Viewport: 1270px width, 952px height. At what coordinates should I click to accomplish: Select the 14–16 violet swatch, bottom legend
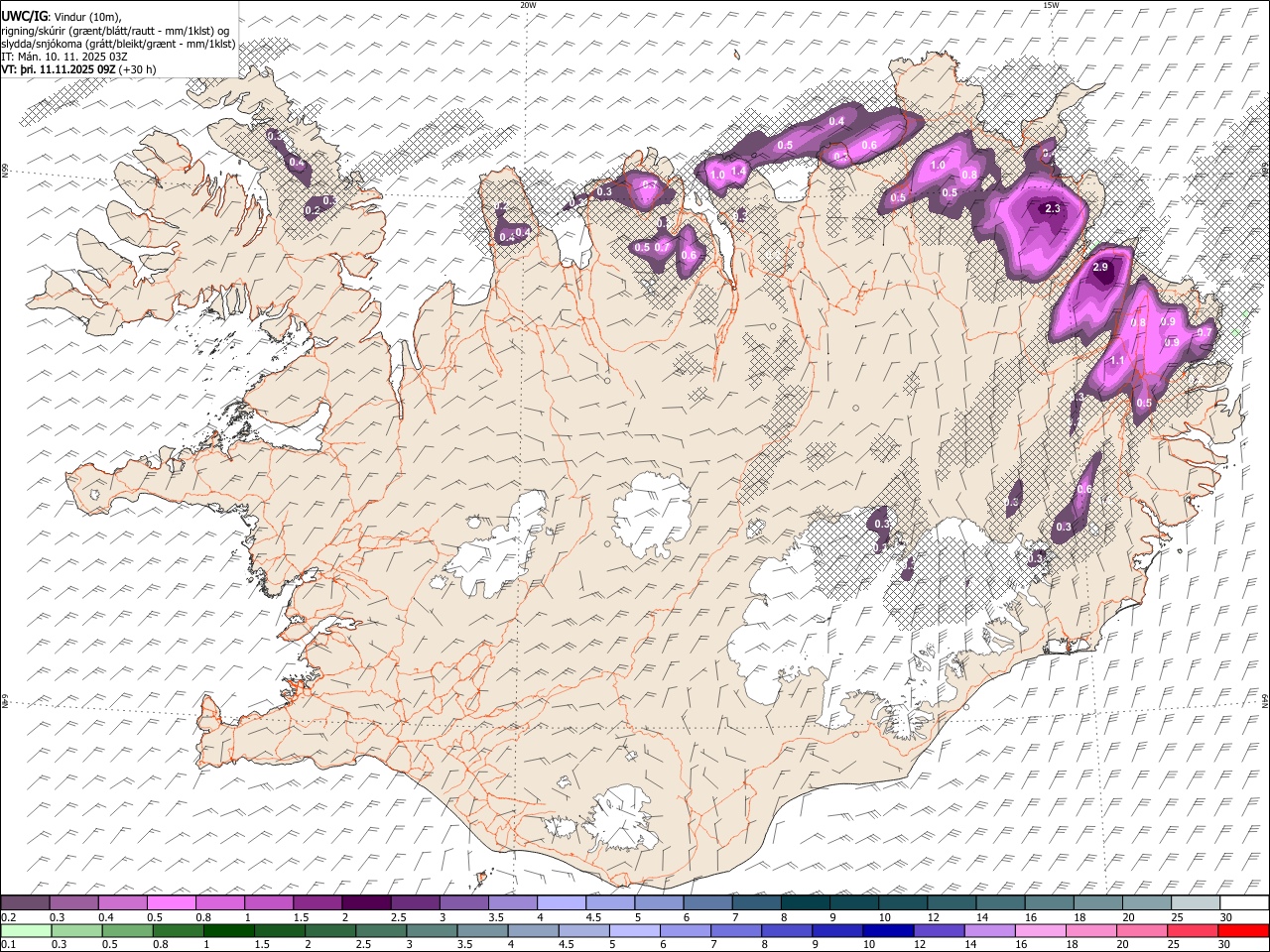[990, 930]
